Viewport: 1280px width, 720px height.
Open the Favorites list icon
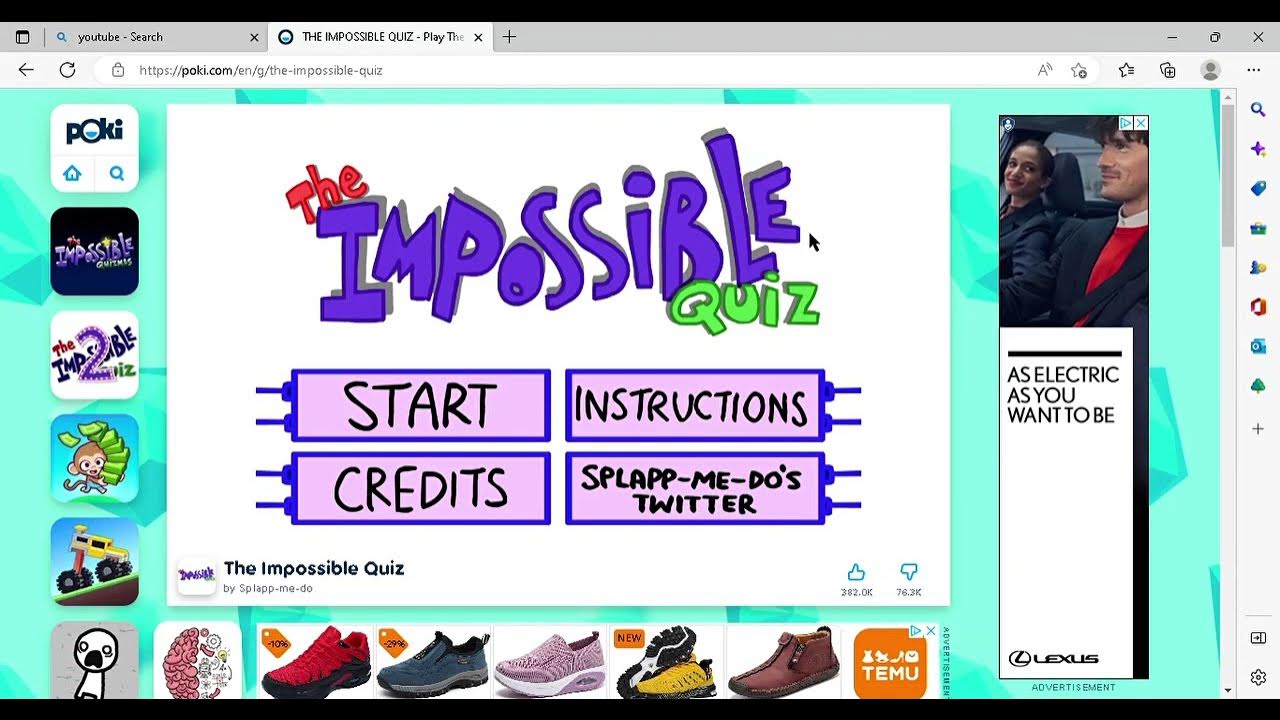(1126, 70)
